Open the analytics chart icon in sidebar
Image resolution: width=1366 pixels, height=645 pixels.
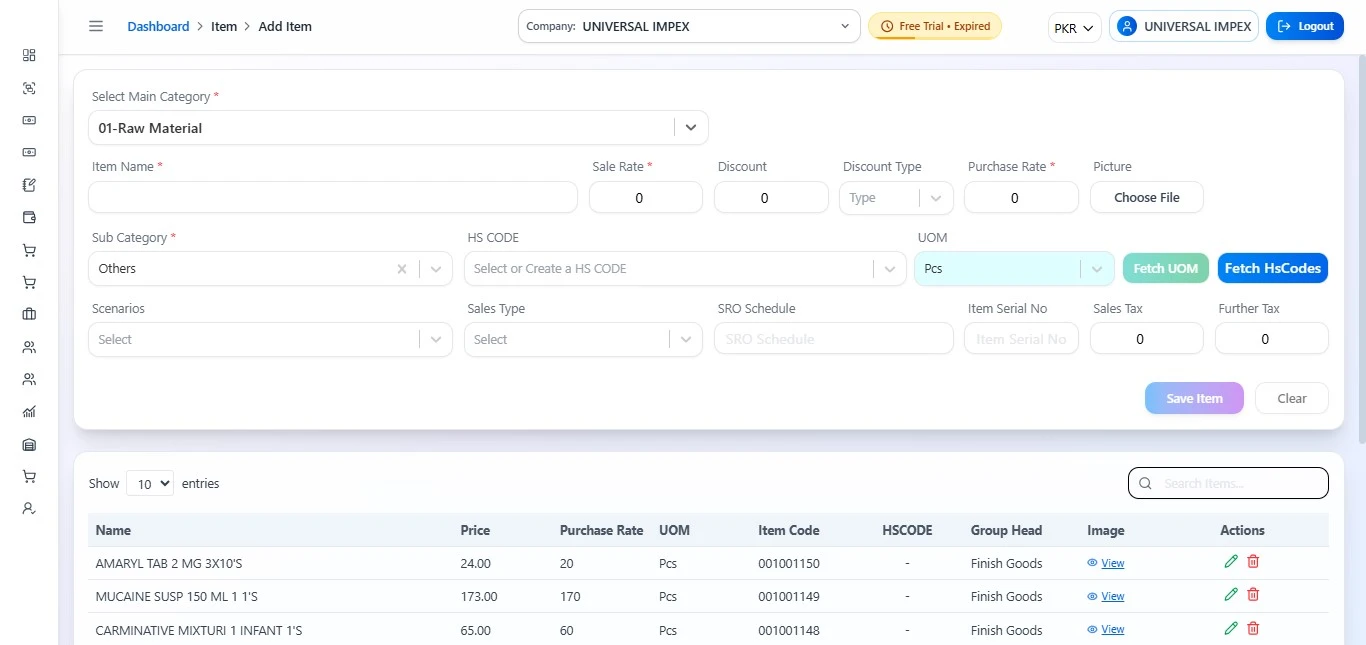pos(29,411)
